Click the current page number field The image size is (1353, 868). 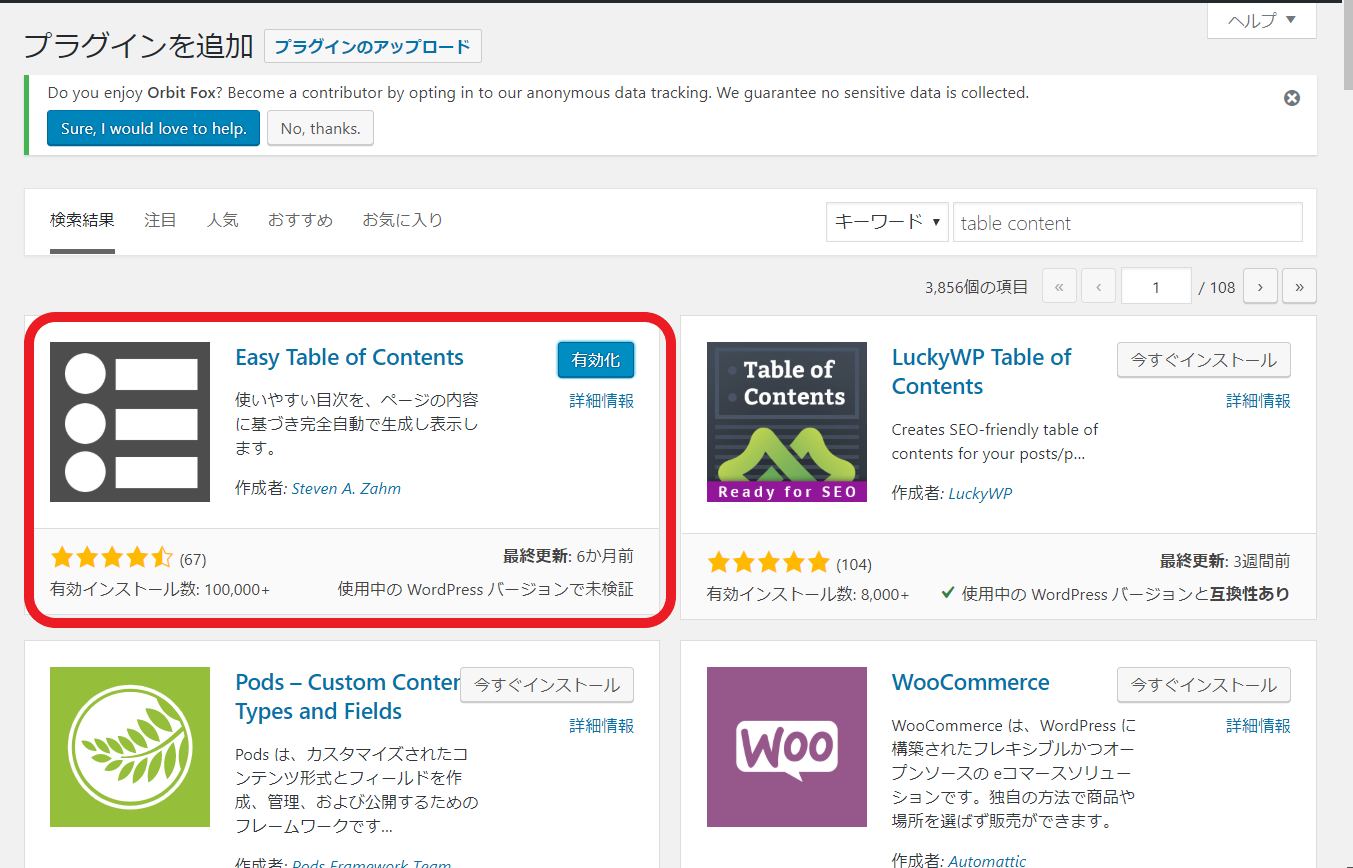1156,286
